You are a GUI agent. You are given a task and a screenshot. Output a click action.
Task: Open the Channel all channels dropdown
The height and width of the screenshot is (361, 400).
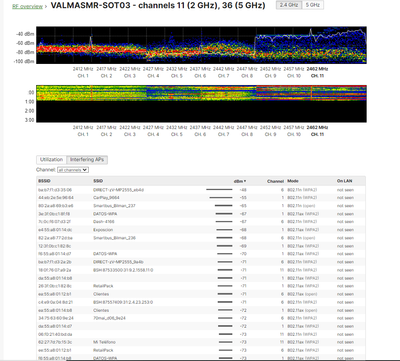pyautogui.click(x=73, y=170)
